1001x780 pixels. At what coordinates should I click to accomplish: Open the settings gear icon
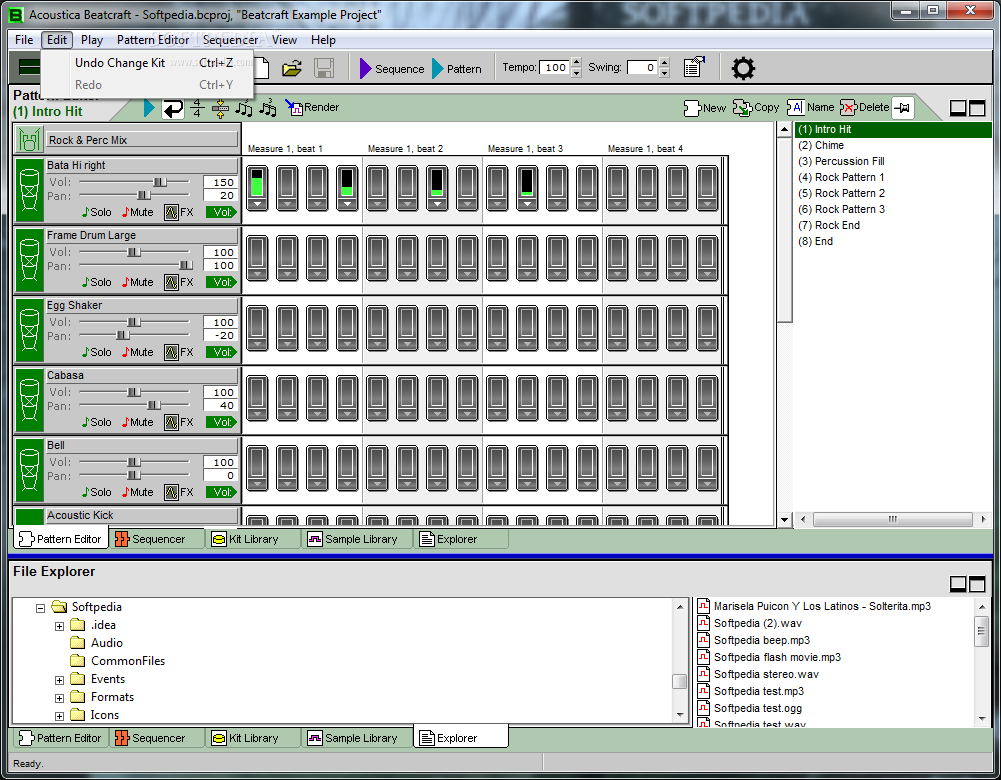tap(743, 68)
